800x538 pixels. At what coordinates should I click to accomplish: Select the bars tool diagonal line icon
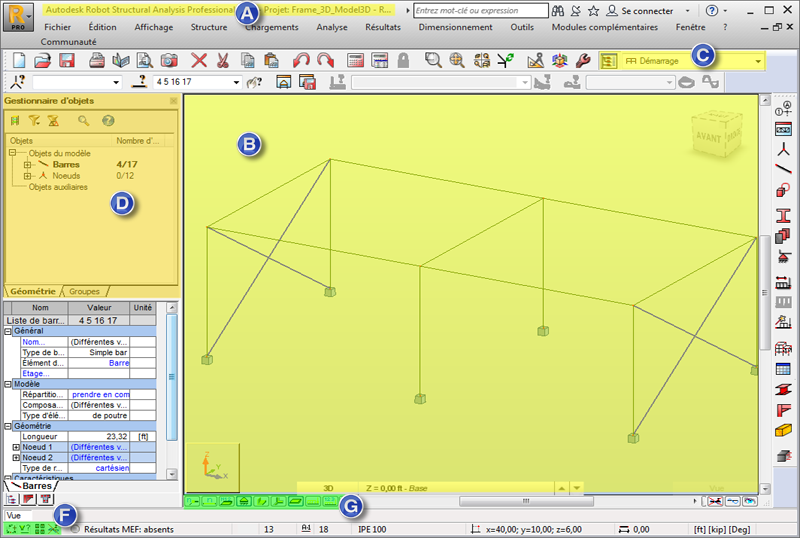coord(783,169)
